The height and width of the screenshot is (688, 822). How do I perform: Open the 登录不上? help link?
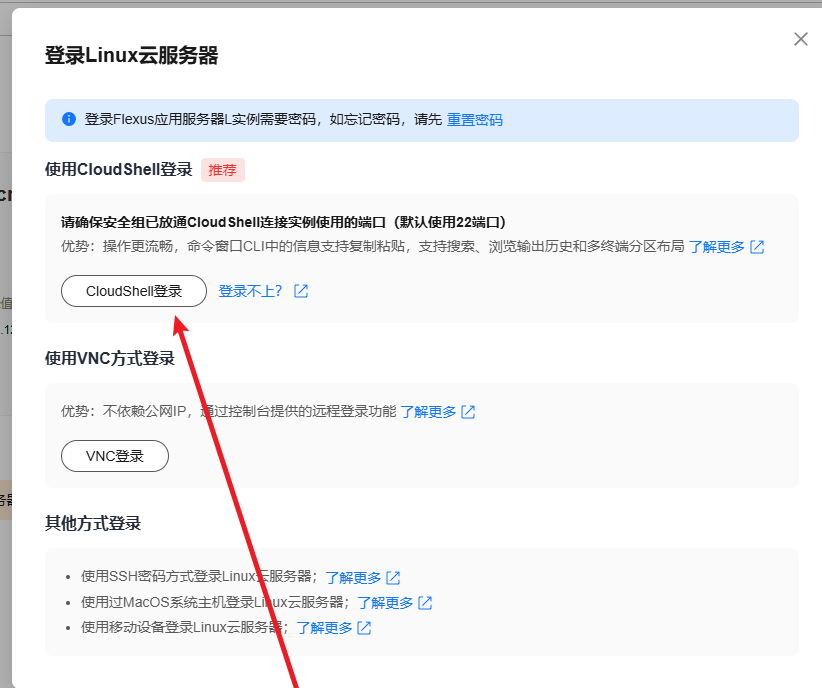click(x=250, y=291)
